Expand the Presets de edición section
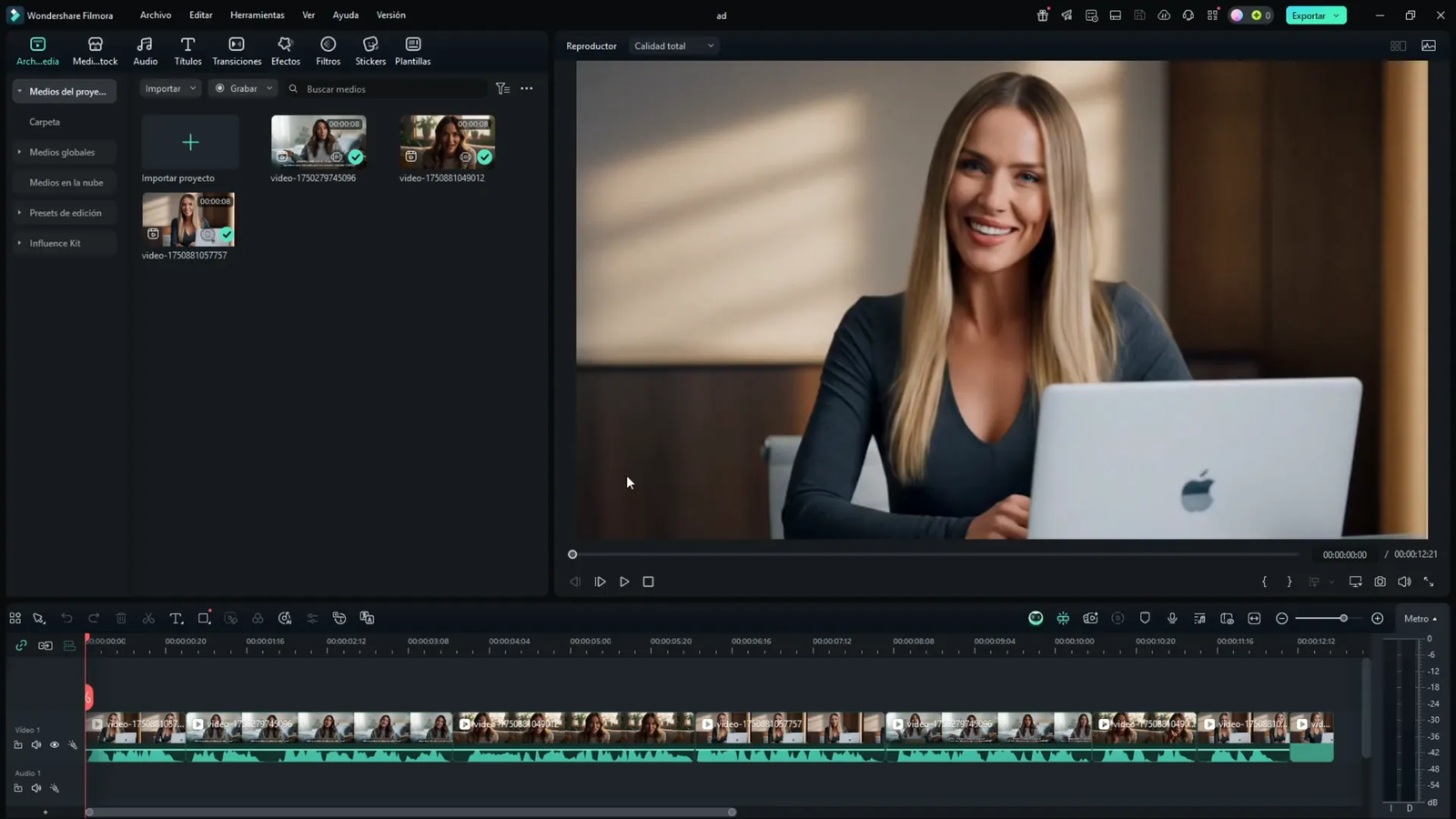Viewport: 1456px width, 819px height. 66,212
